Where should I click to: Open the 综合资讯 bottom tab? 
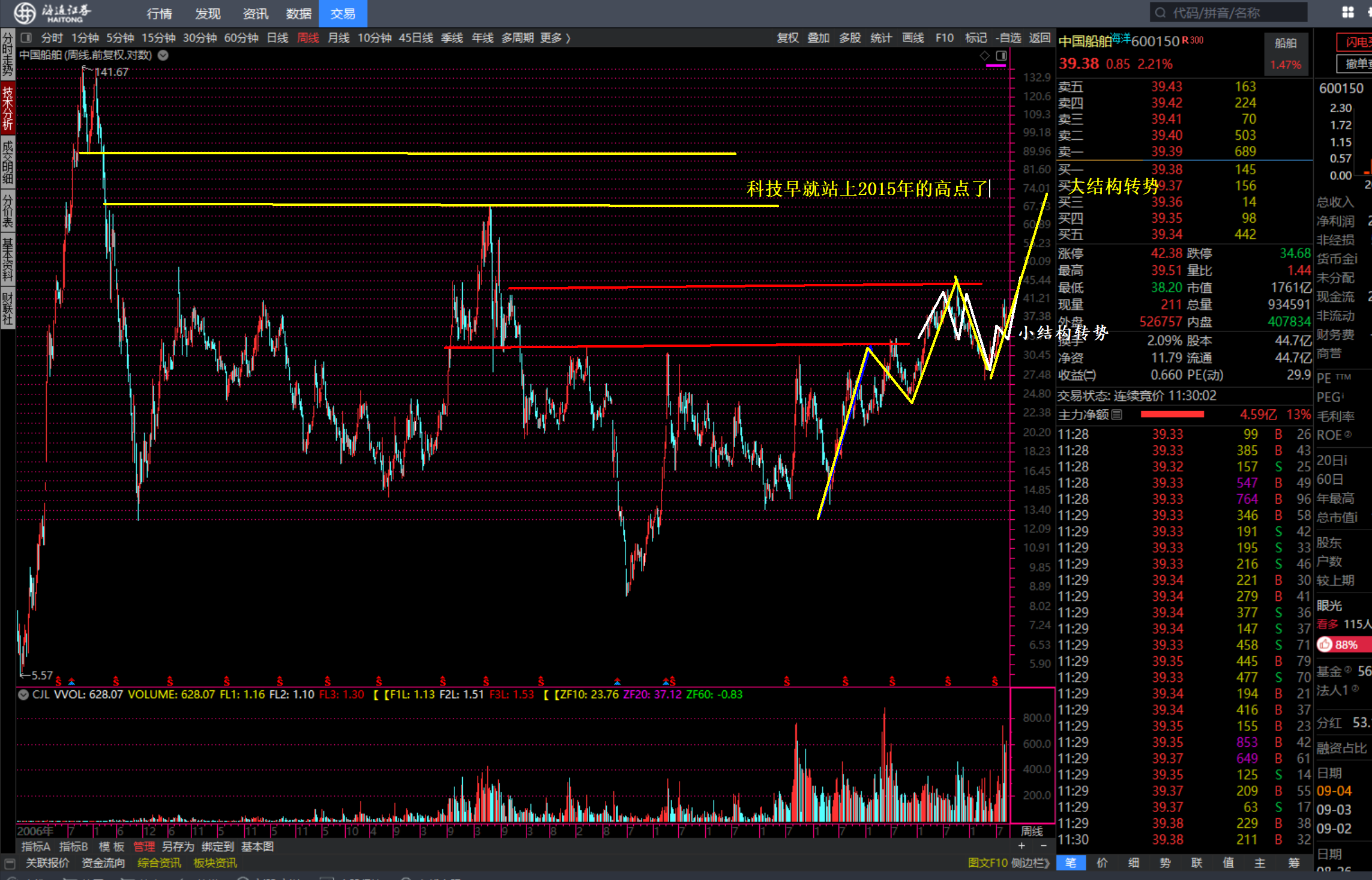coord(159,863)
